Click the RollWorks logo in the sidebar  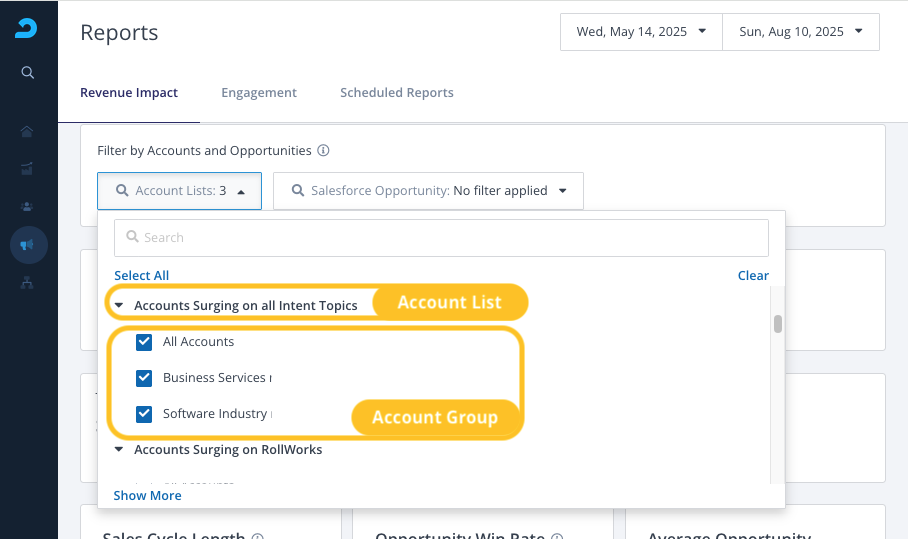[26, 29]
